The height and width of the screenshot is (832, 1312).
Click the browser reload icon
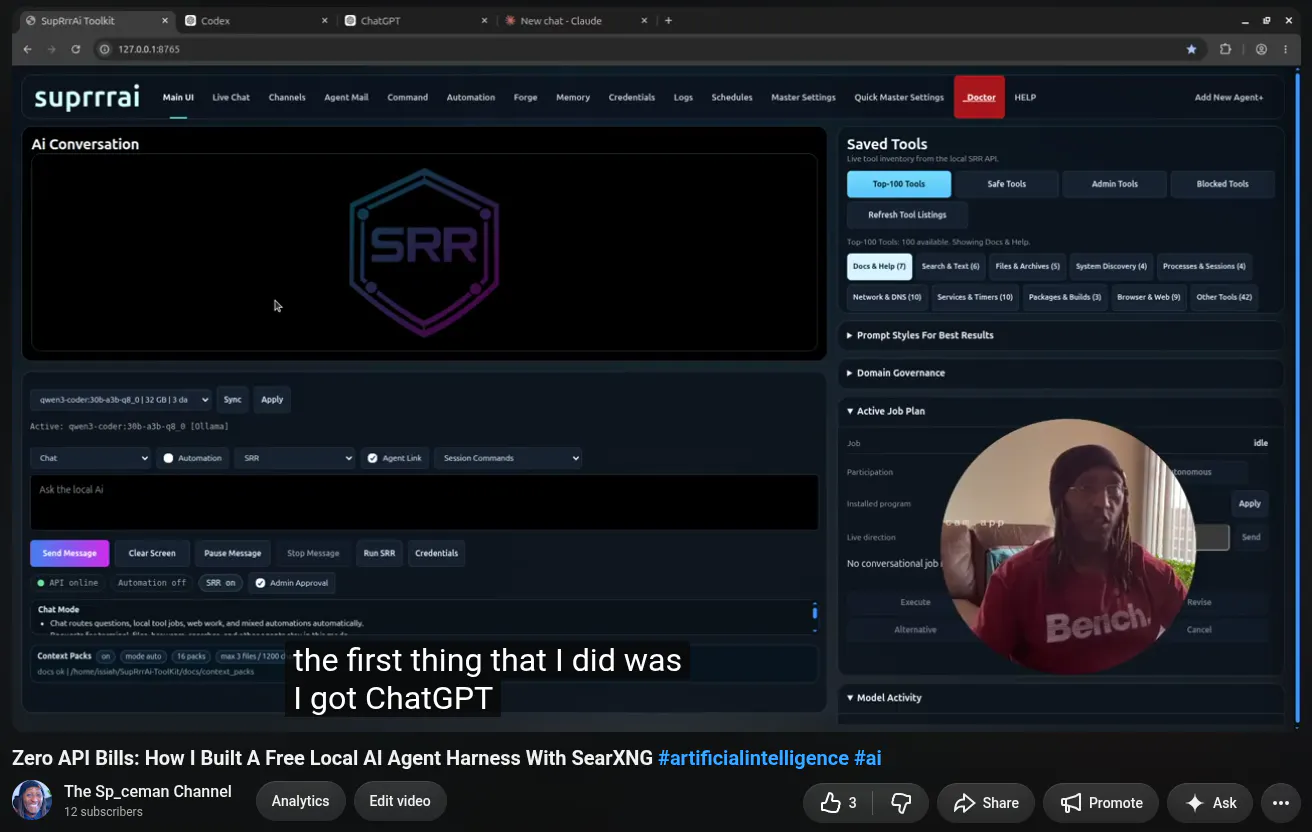(x=77, y=49)
